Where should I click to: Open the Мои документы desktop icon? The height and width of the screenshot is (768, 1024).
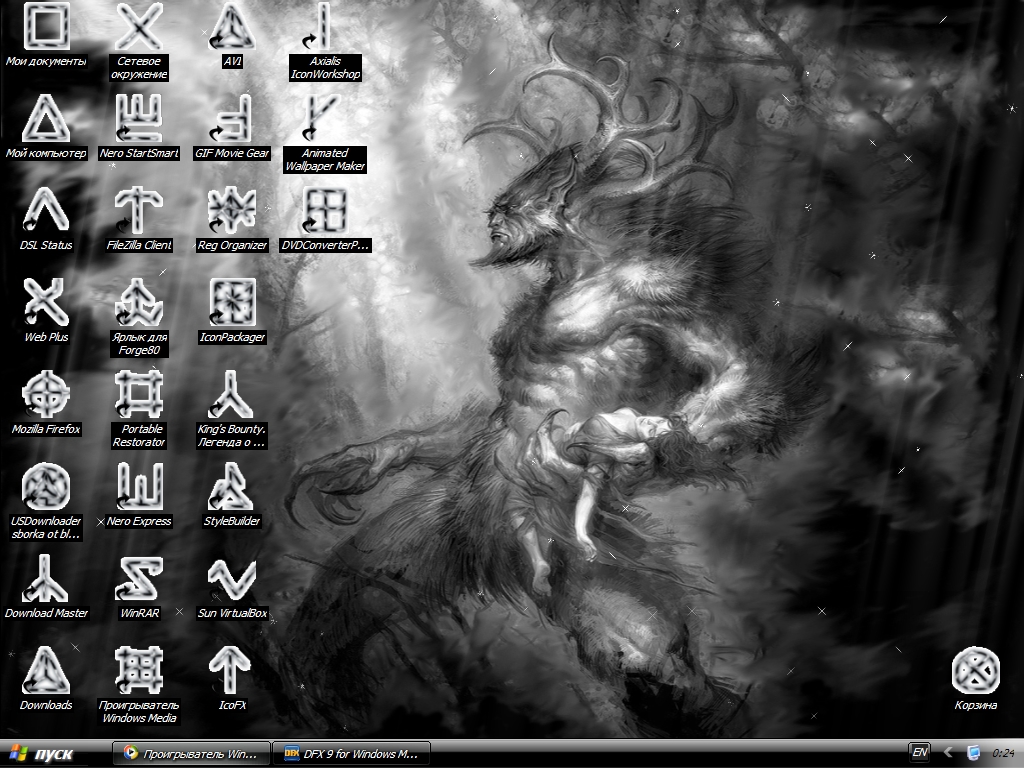click(46, 27)
